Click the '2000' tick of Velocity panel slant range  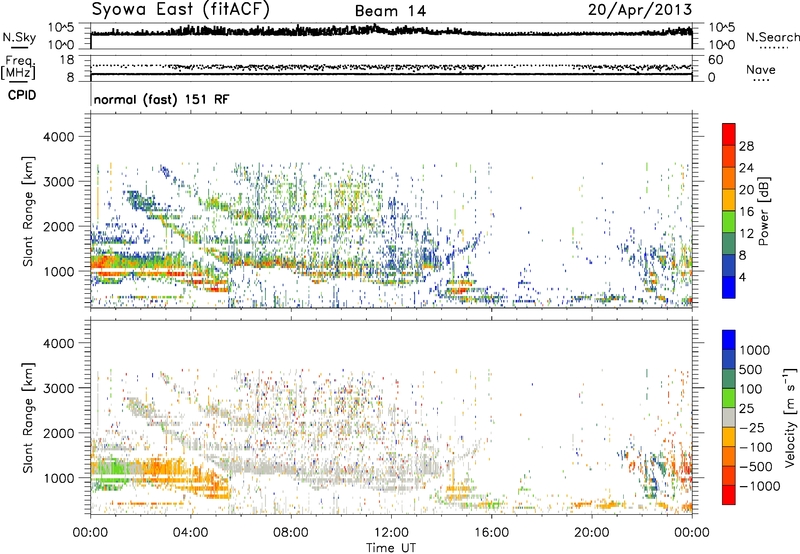tap(58, 433)
